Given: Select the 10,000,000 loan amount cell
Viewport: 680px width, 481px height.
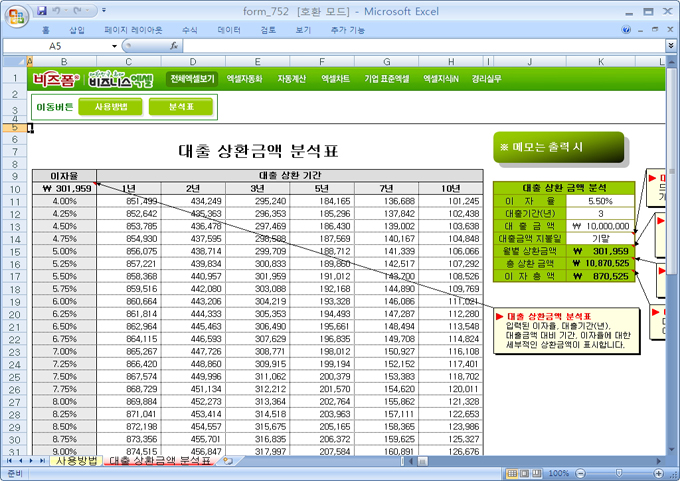Looking at the screenshot, I should coord(600,226).
